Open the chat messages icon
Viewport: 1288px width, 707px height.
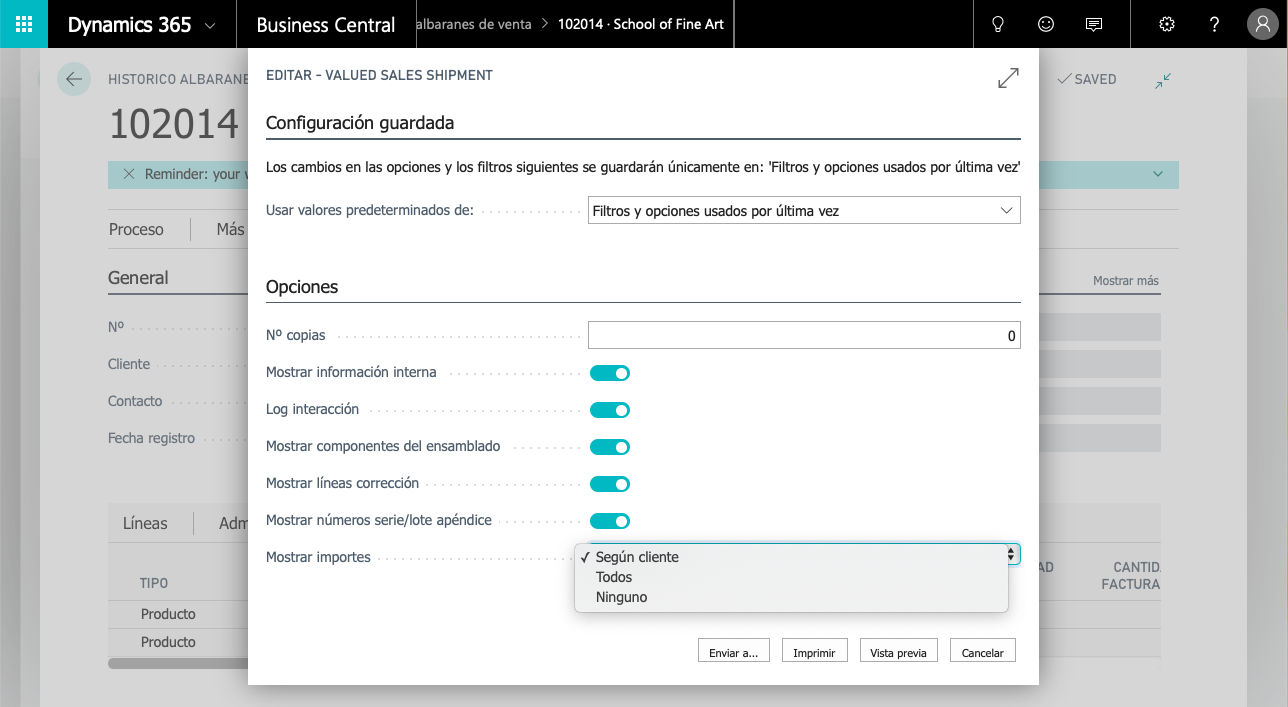(x=1094, y=24)
